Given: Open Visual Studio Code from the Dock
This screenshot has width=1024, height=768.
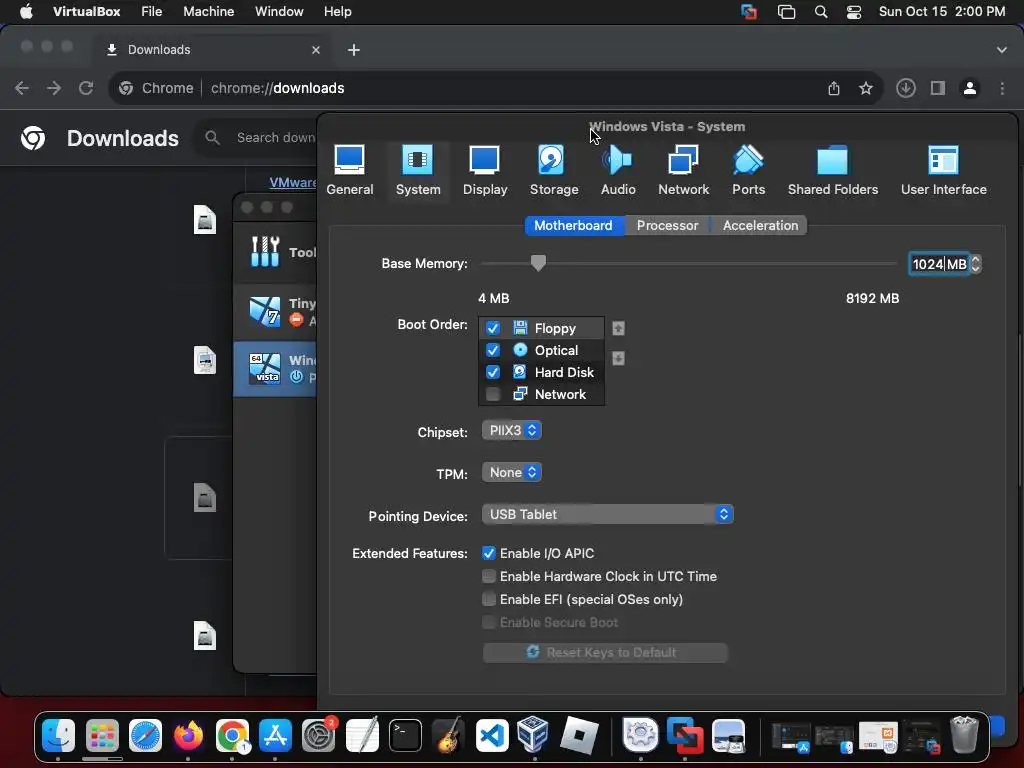Looking at the screenshot, I should click(x=492, y=735).
